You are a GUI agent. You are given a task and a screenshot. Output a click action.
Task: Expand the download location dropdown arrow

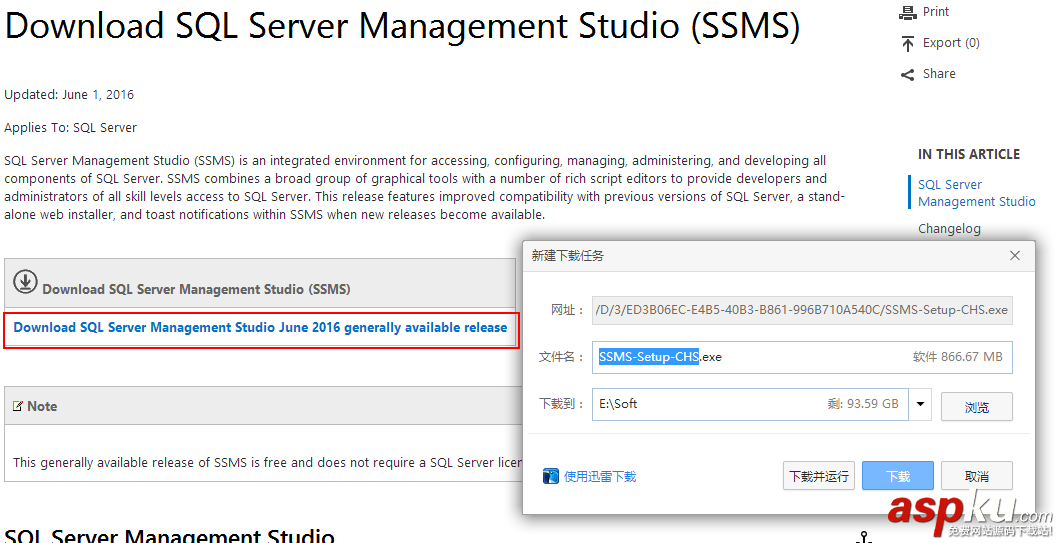tap(920, 405)
